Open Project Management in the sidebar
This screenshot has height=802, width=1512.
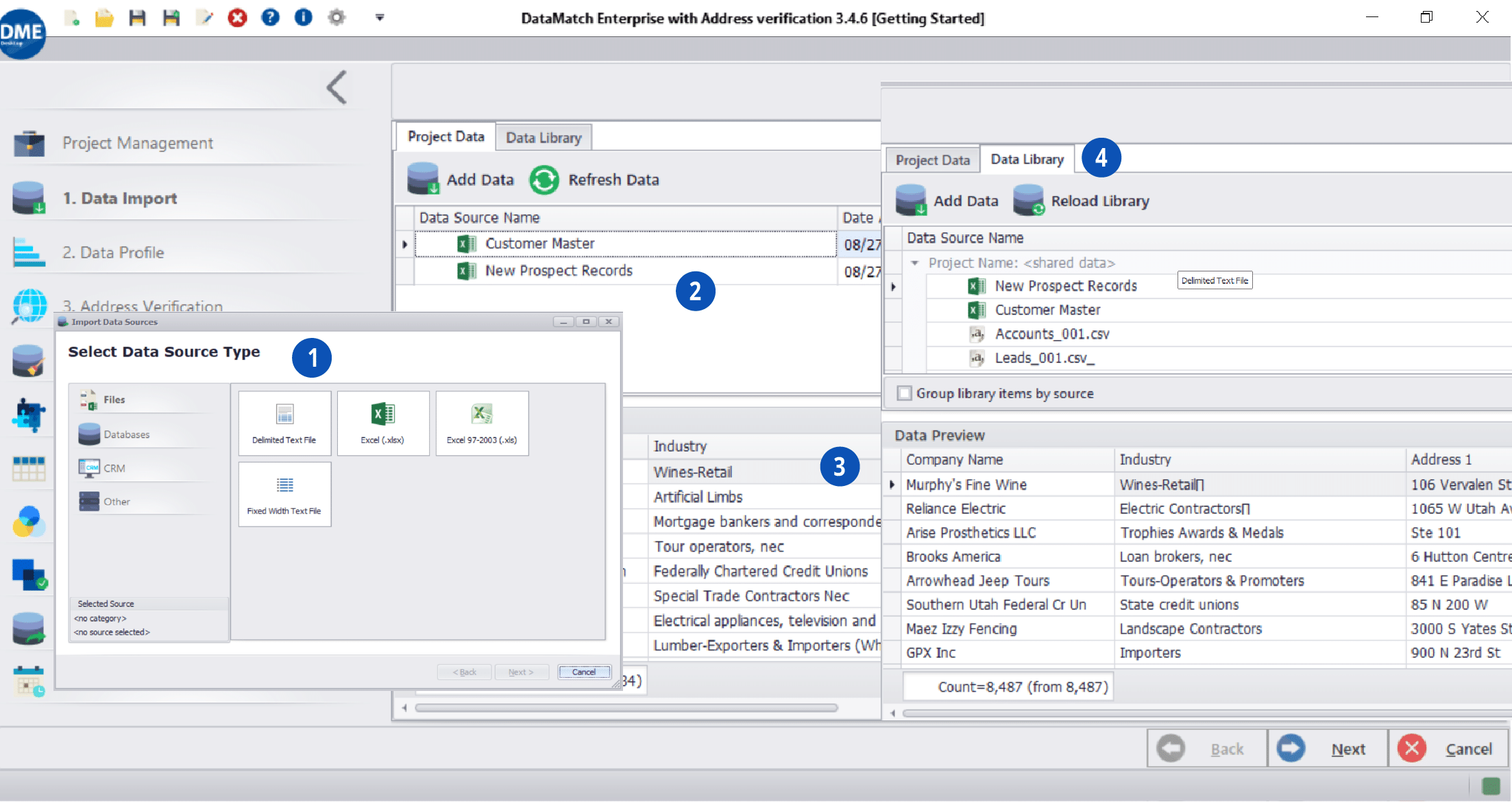(x=137, y=143)
